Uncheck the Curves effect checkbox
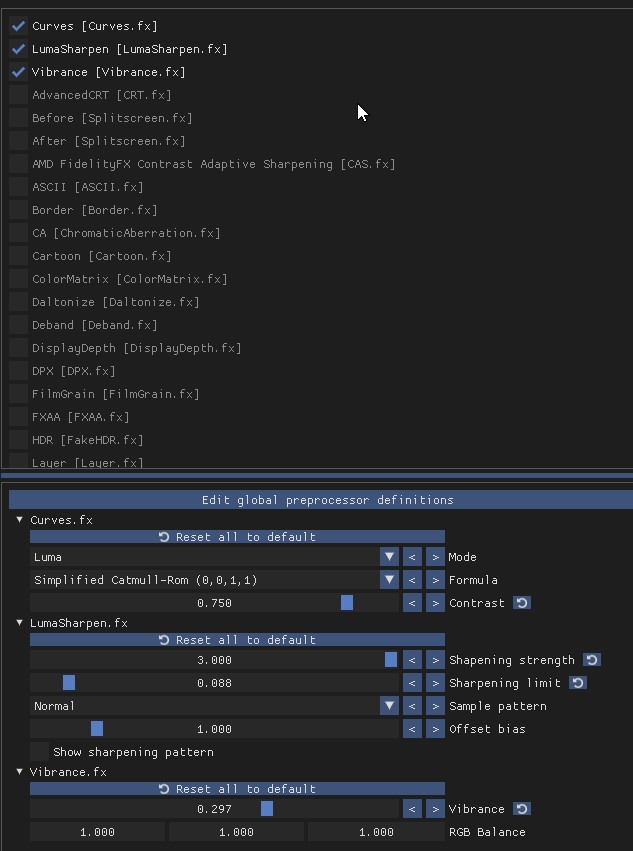 point(18,26)
